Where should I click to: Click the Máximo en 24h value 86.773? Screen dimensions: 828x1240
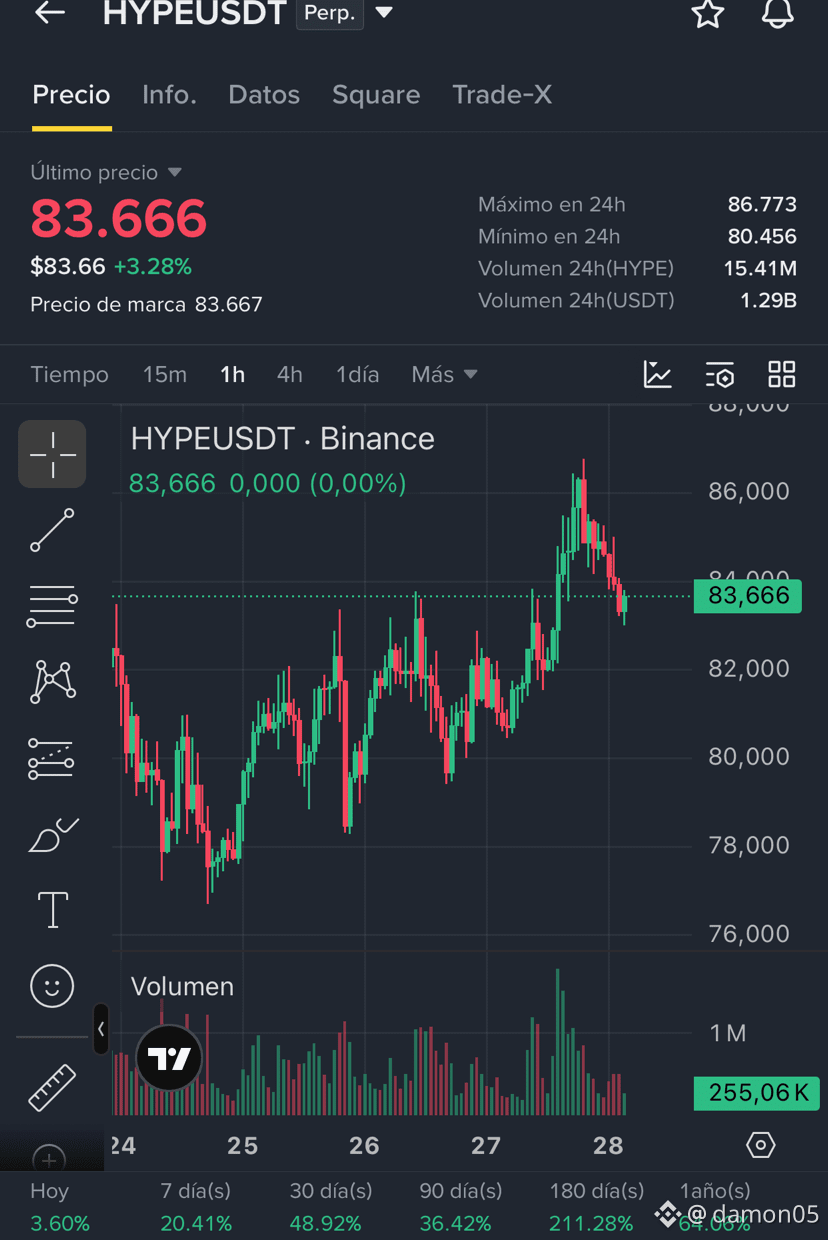pyautogui.click(x=762, y=205)
